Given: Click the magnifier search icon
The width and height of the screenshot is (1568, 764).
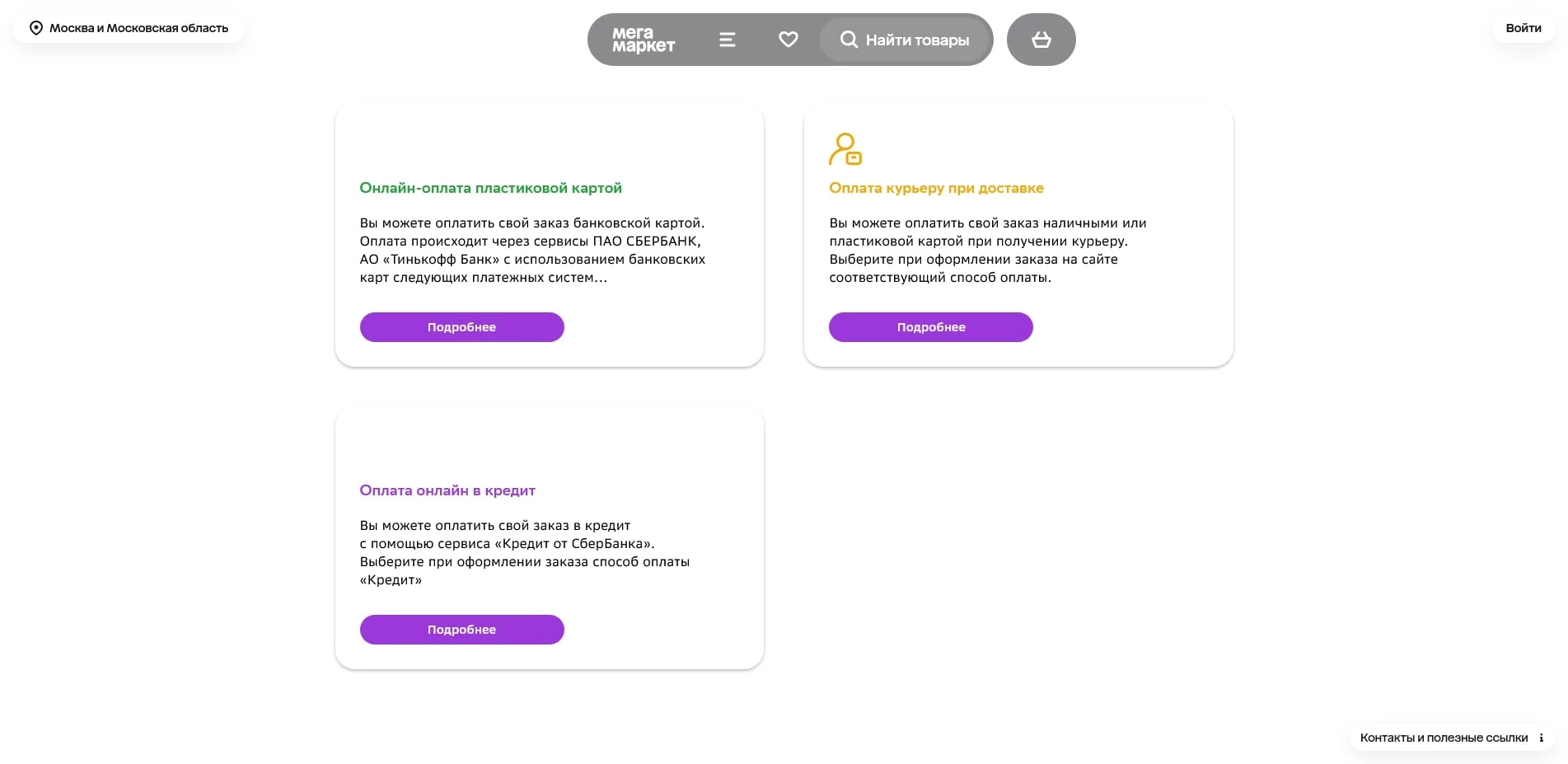Looking at the screenshot, I should click(849, 40).
